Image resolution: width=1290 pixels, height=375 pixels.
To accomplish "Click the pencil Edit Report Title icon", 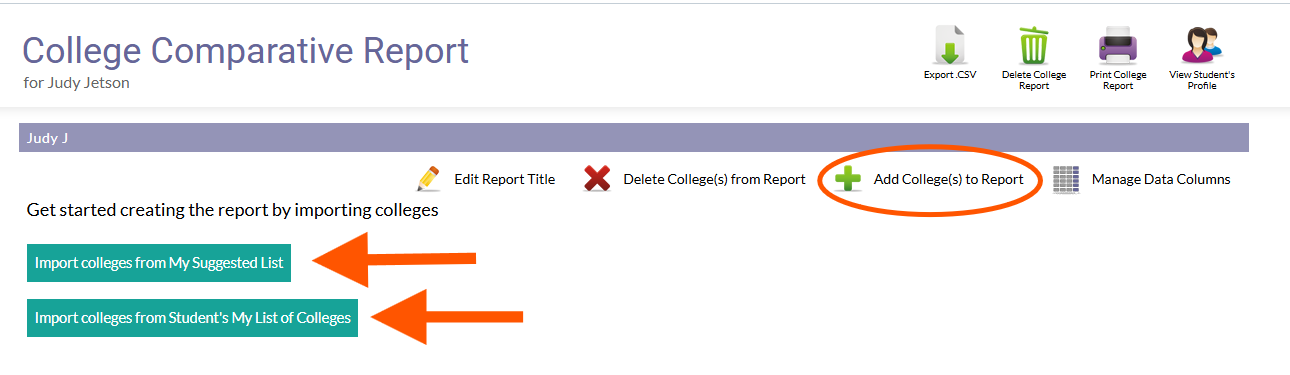I will coord(429,180).
